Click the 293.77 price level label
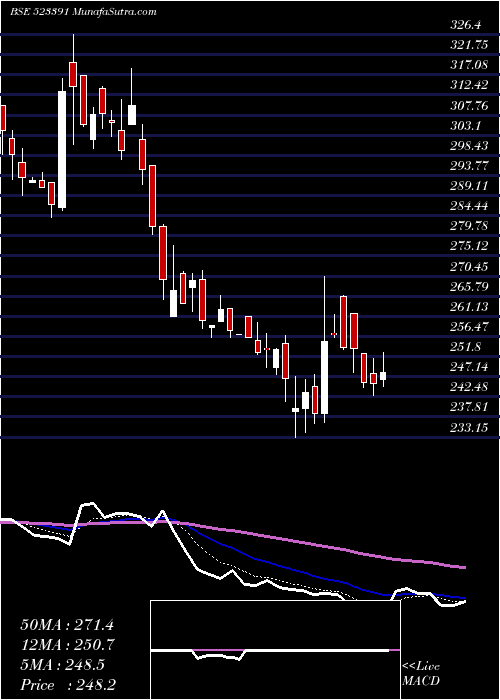This screenshot has height=700, width=500. [x=468, y=166]
